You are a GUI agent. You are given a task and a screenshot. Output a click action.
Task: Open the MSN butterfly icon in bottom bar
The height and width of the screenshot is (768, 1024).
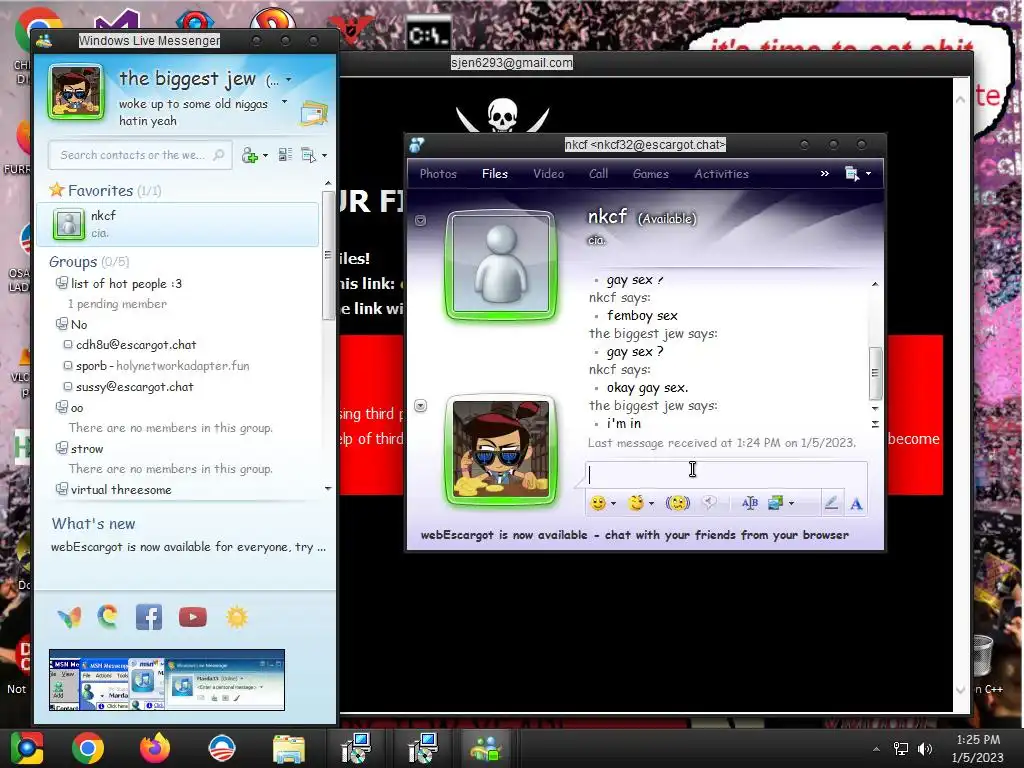point(69,617)
